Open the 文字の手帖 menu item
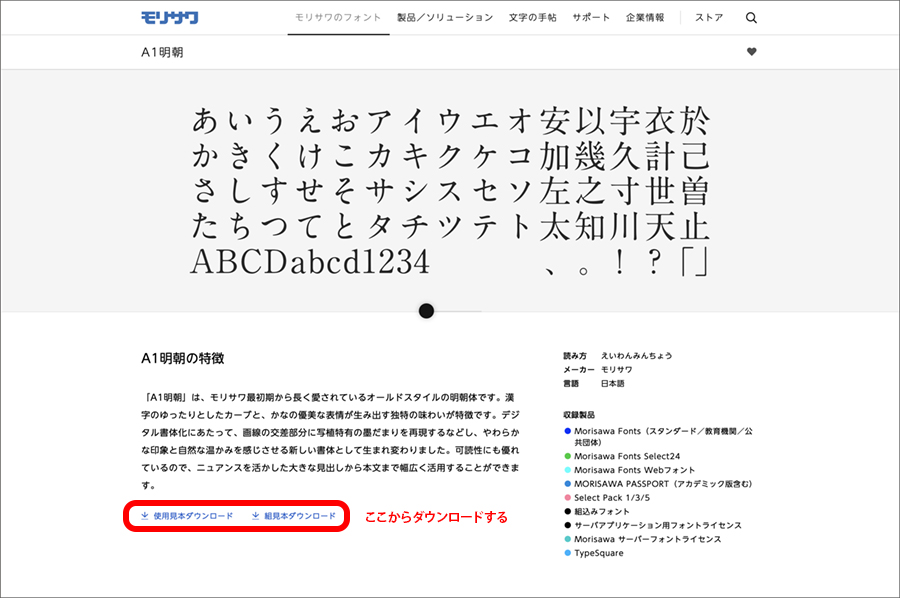 (x=532, y=18)
